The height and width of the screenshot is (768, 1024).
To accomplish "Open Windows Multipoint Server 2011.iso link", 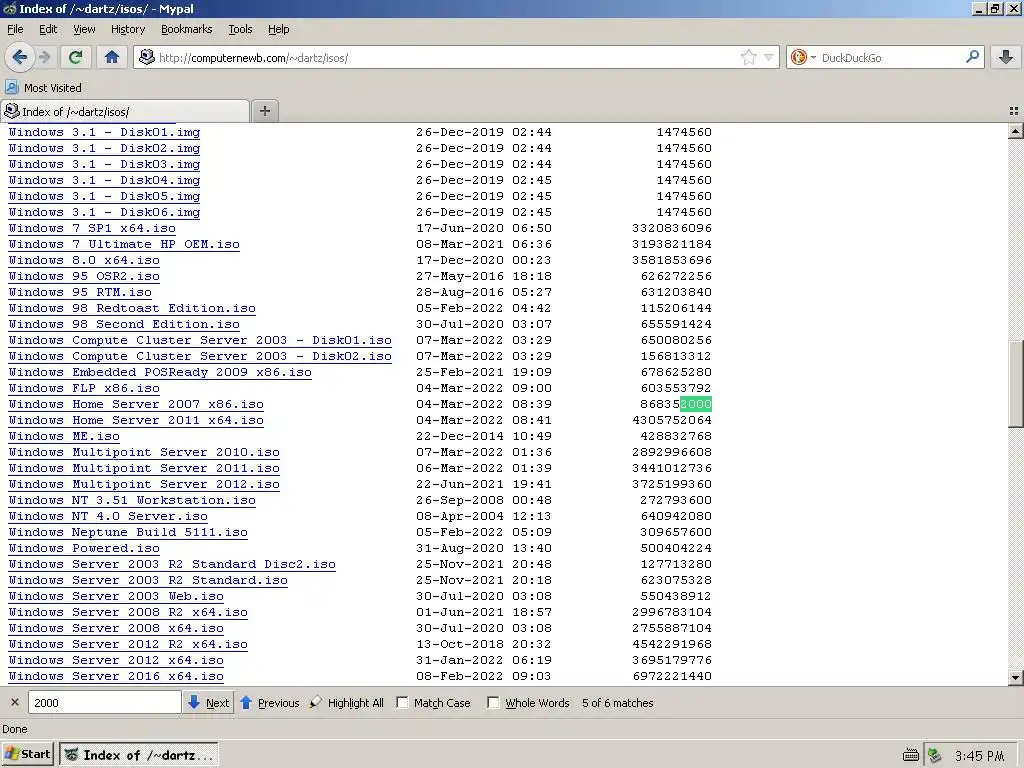I will pos(144,468).
